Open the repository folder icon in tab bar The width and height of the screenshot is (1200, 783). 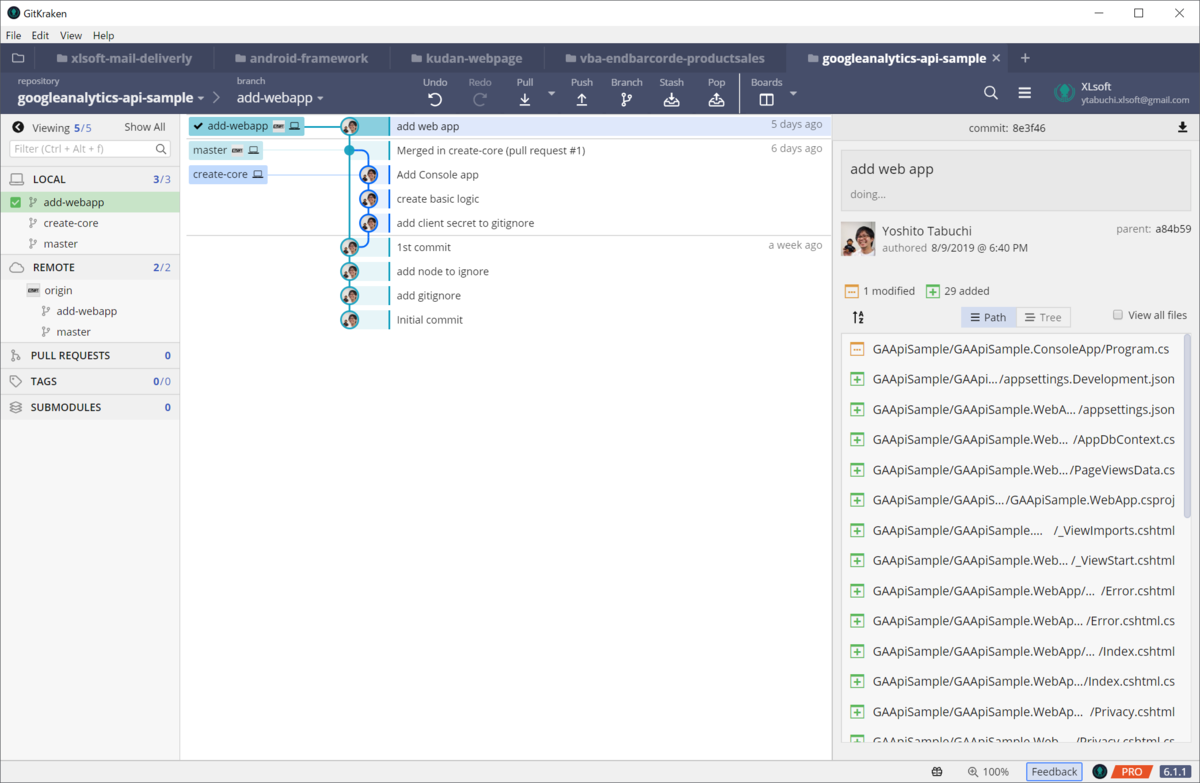click(x=18, y=58)
